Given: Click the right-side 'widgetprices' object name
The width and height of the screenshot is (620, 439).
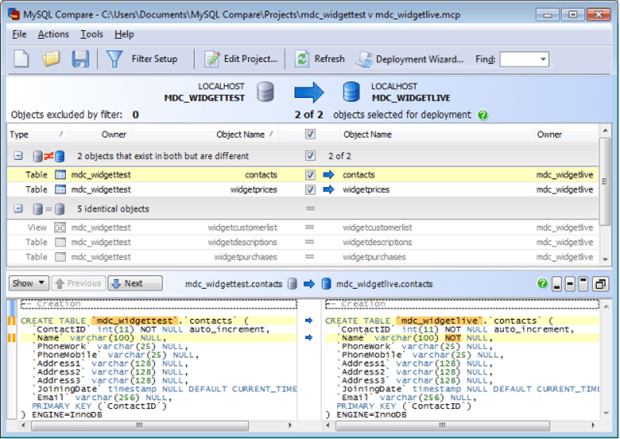Looking at the screenshot, I should click(x=366, y=190).
